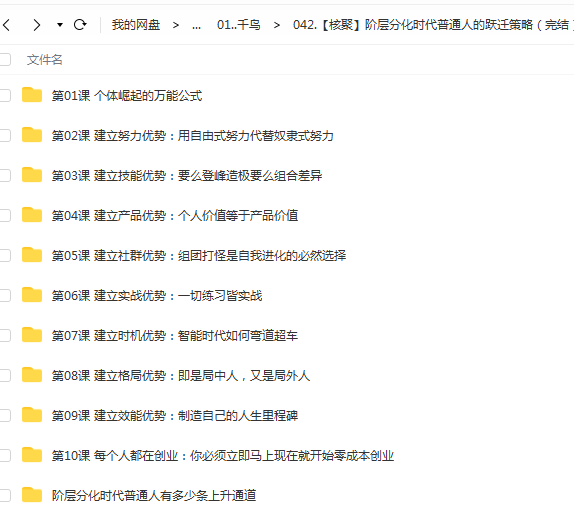Sort by 文件名 column header

tap(44, 59)
